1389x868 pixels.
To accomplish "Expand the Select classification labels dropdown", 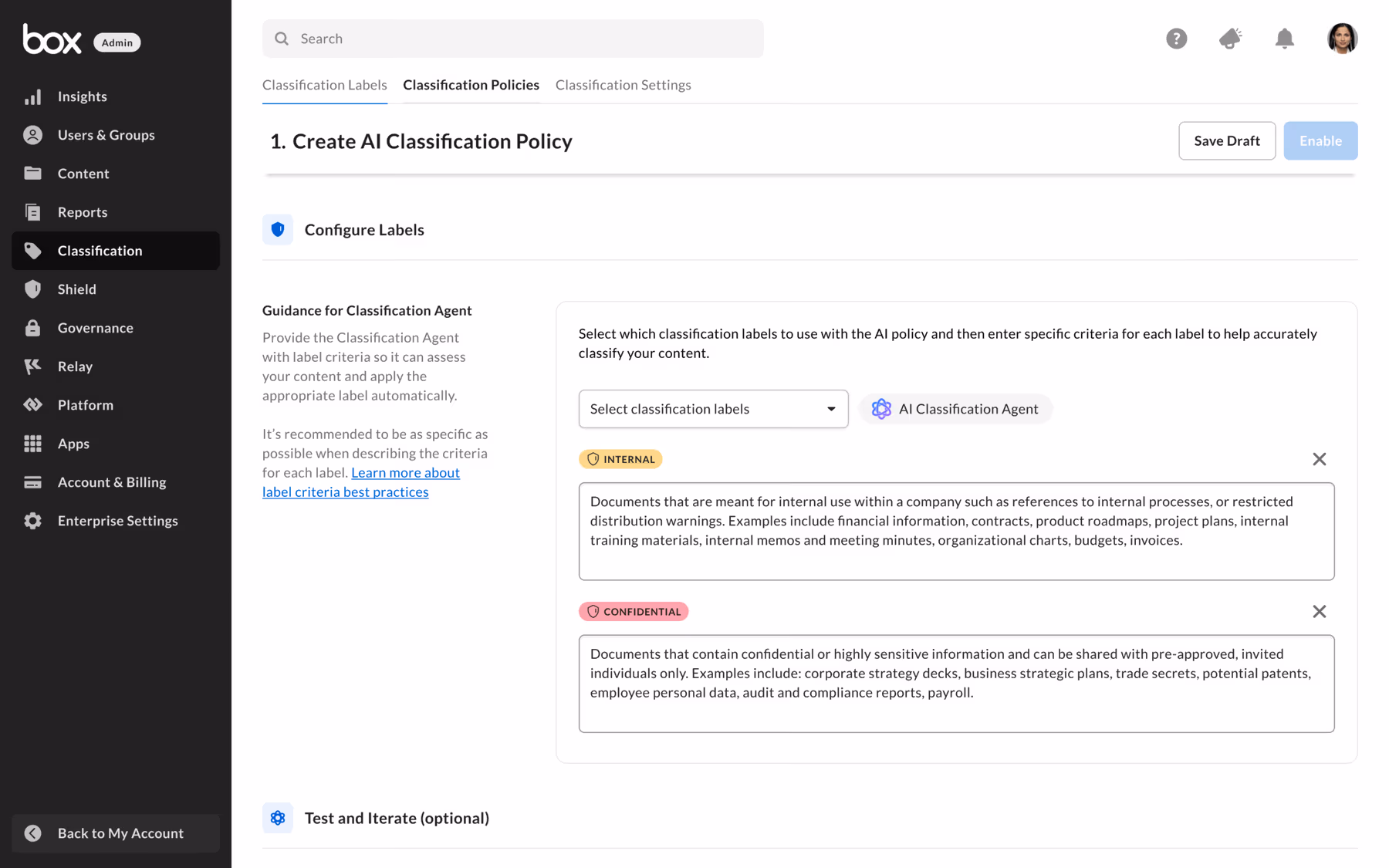I will pos(713,409).
